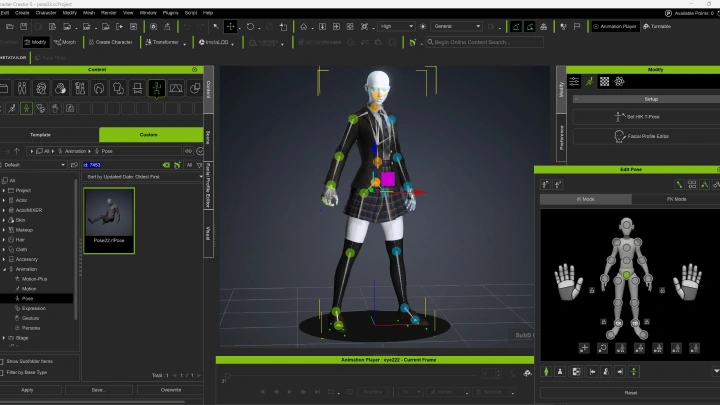Viewport: 720px width, 405px height.
Task: Click the Create Character icon
Action: tap(91, 42)
